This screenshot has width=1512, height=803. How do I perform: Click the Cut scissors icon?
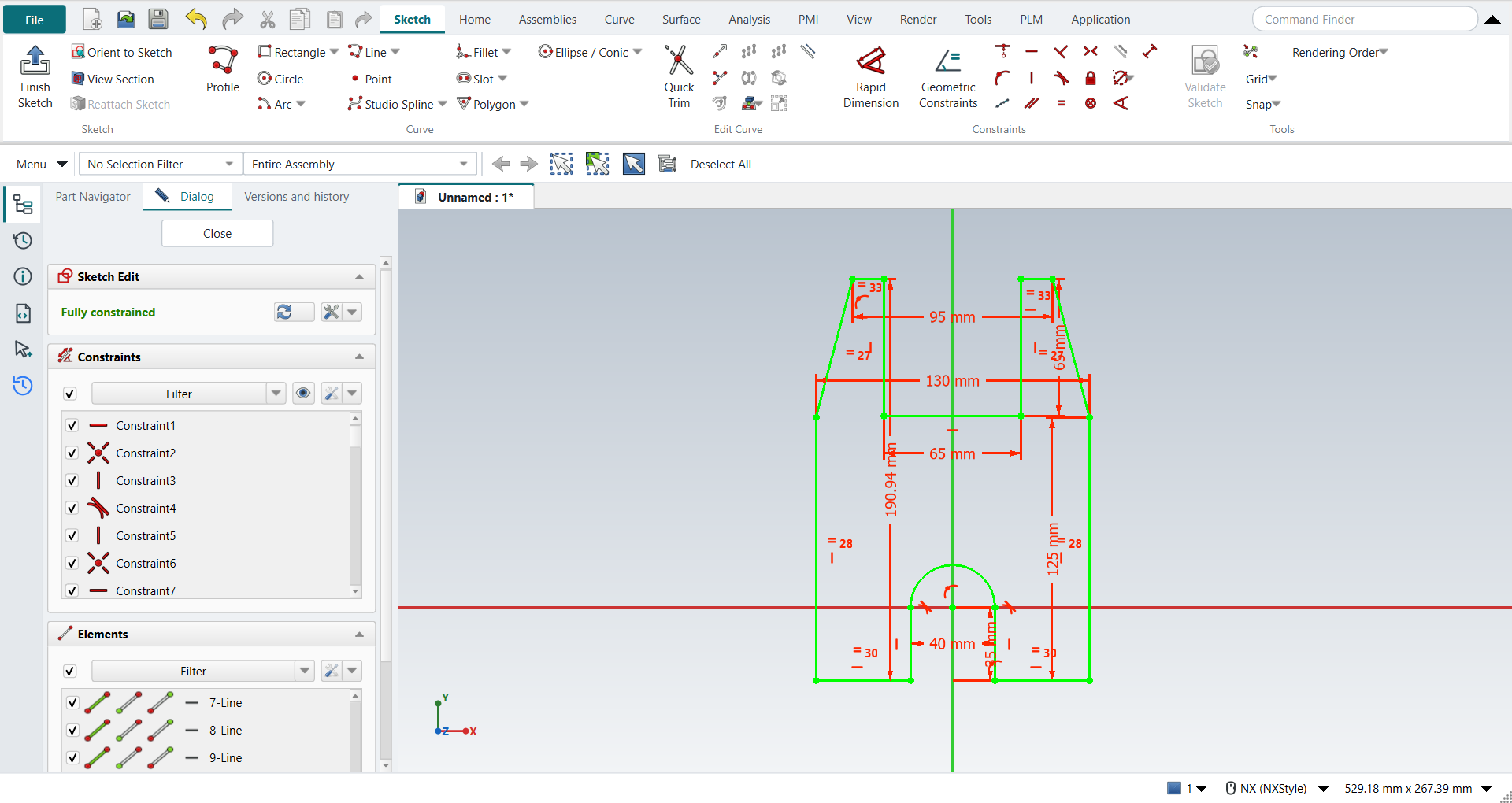pos(268,19)
